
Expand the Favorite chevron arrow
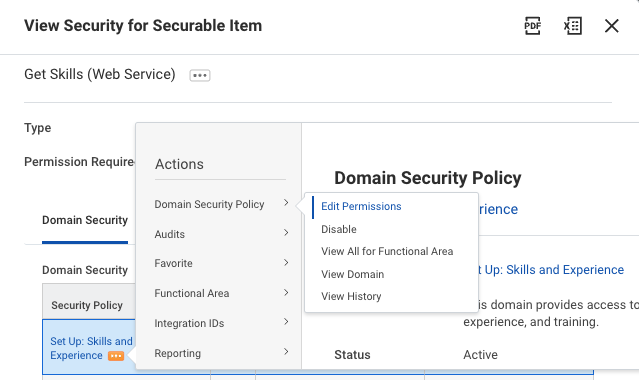(286, 262)
